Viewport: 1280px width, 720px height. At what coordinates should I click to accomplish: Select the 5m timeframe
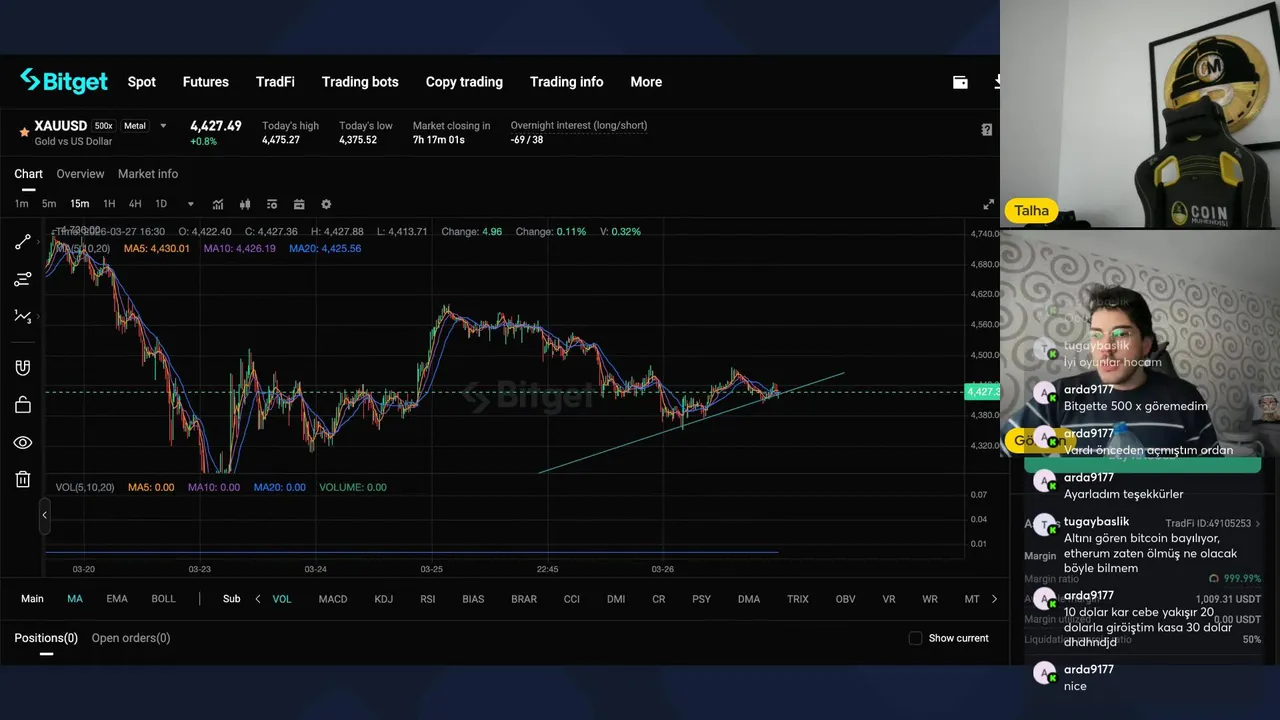pos(49,204)
